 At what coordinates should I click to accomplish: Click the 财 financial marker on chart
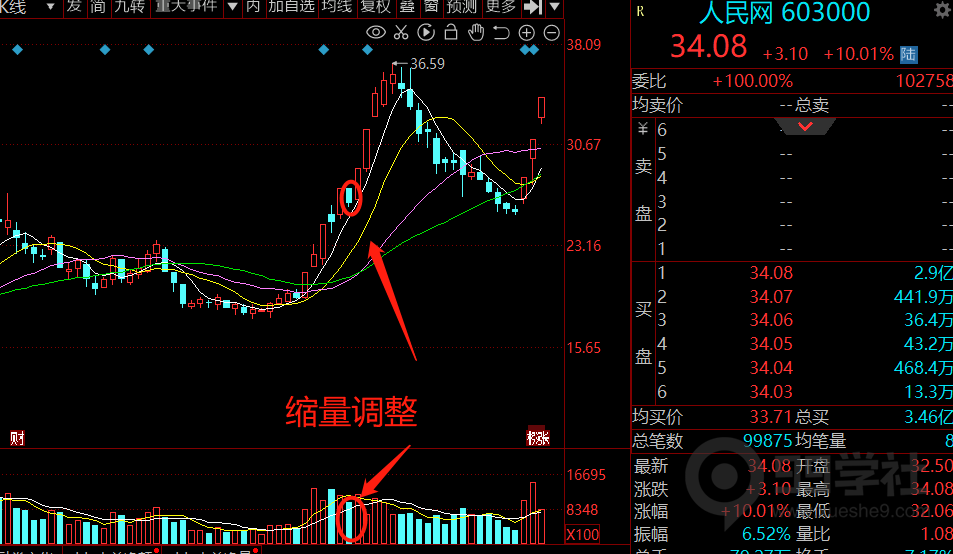[17, 438]
